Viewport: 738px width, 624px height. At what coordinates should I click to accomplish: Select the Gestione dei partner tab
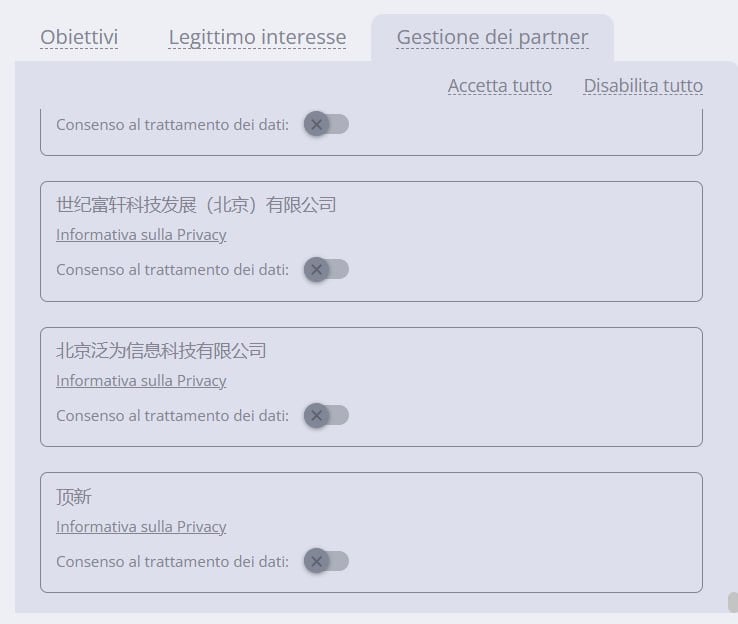(x=492, y=38)
